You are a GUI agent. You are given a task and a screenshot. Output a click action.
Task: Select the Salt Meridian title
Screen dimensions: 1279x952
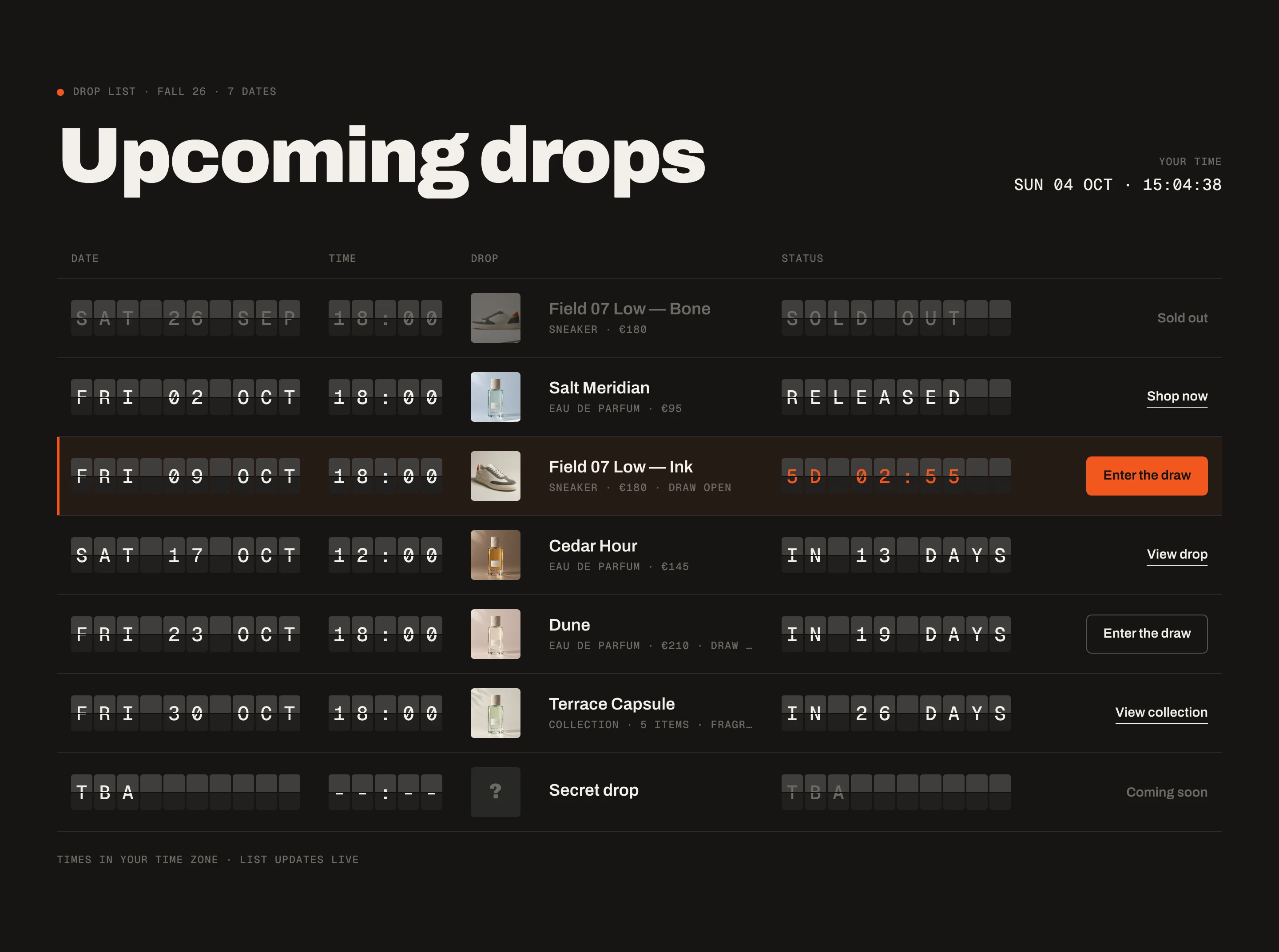click(x=599, y=388)
